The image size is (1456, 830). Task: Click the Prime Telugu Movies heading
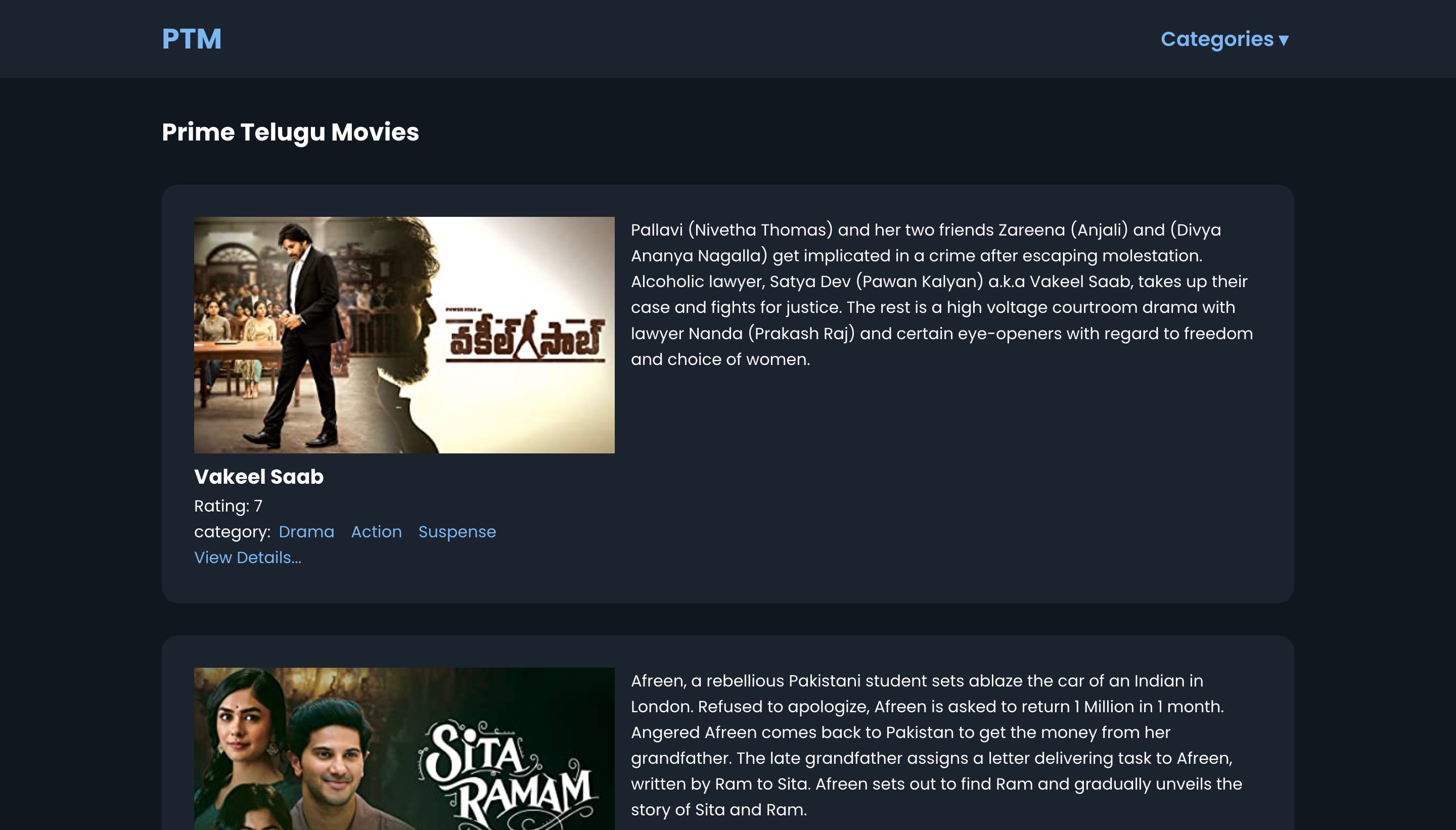290,132
